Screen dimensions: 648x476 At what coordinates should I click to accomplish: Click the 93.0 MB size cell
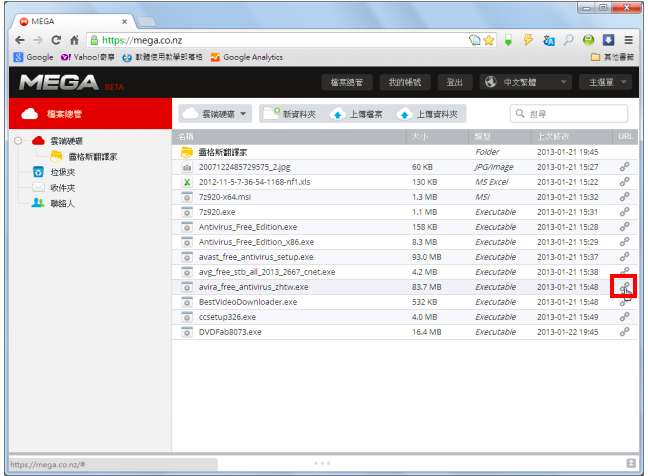pos(426,257)
